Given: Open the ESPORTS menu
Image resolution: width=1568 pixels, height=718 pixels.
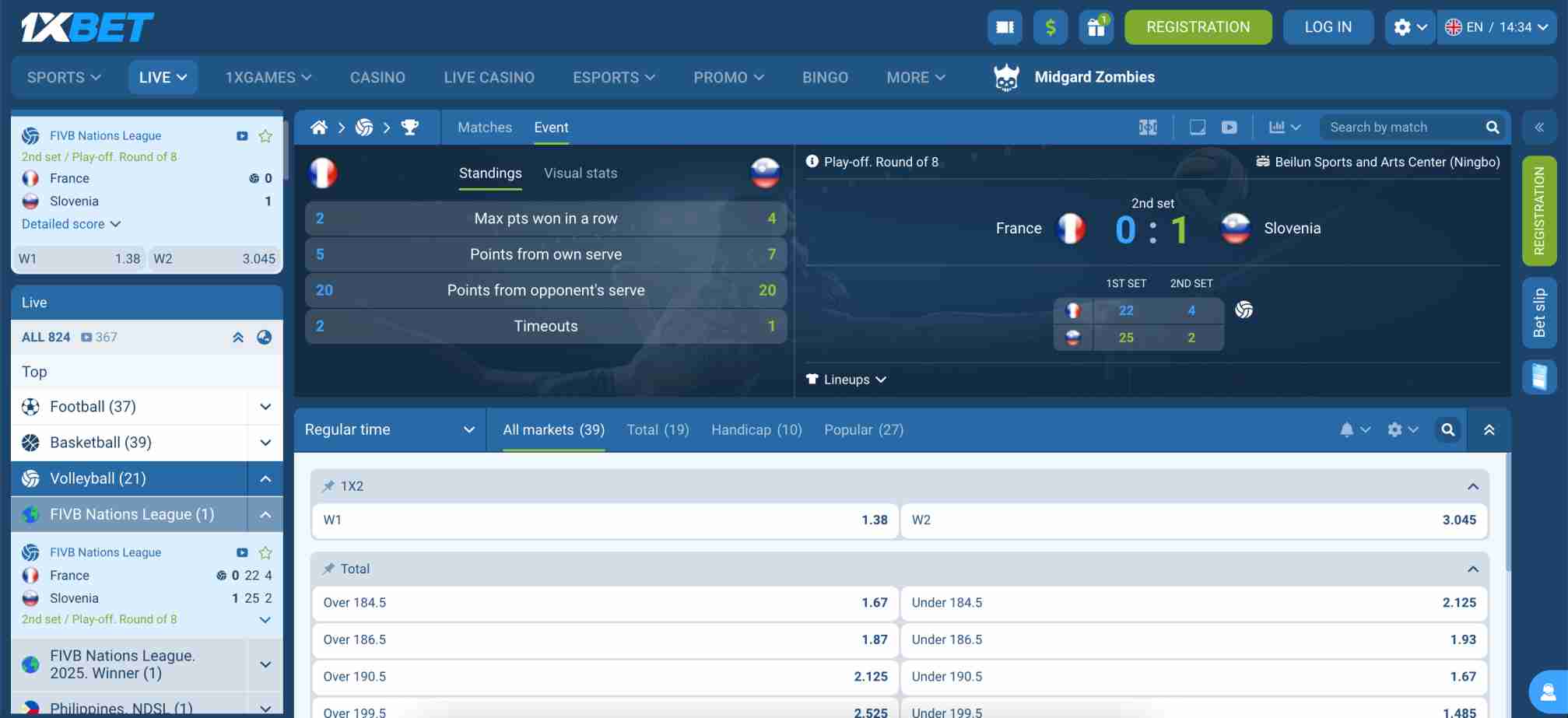Looking at the screenshot, I should pos(614,78).
